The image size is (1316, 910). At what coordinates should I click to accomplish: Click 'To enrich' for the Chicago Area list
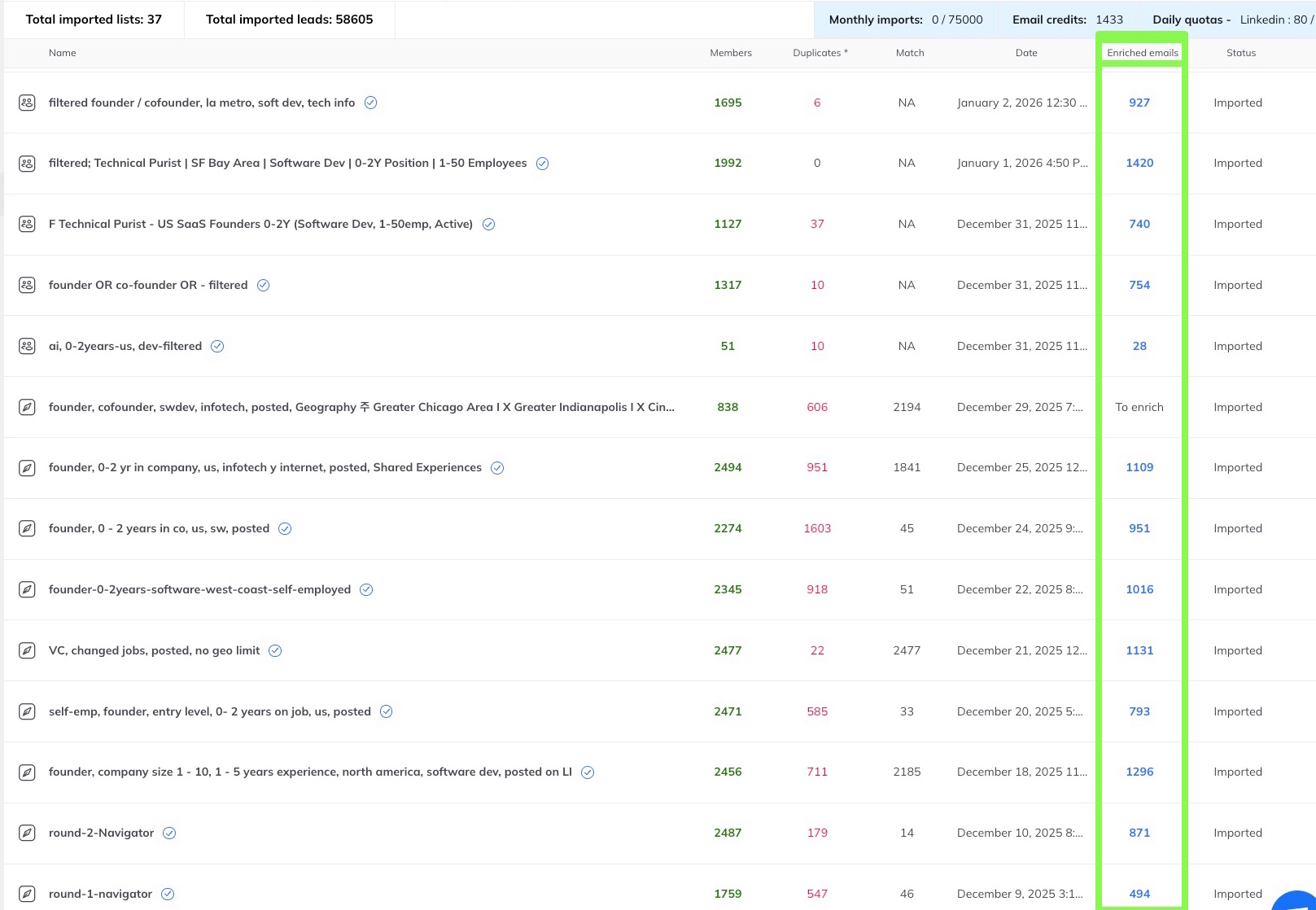(1139, 407)
